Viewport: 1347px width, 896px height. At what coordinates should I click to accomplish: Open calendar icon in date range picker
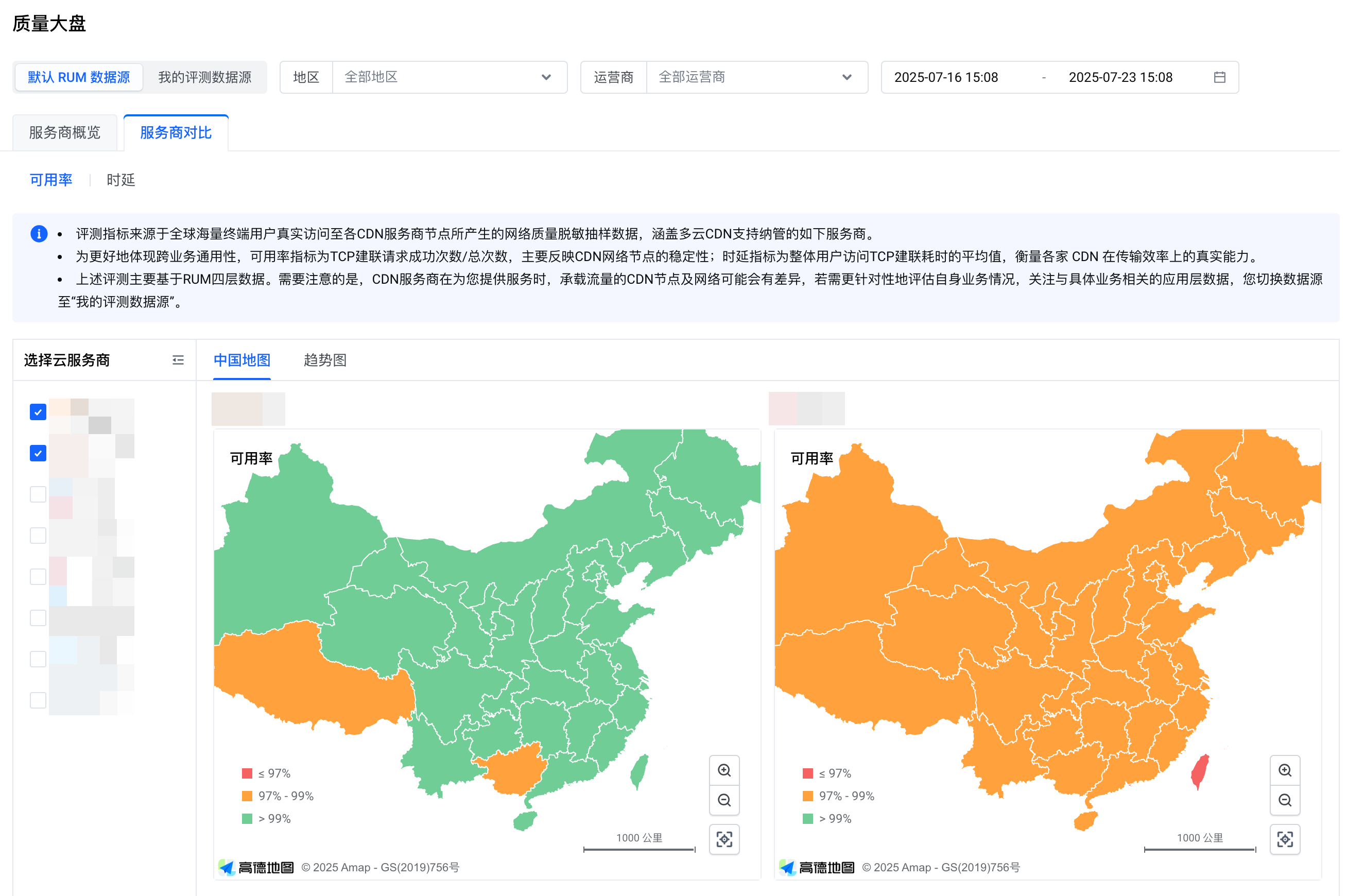coord(1219,77)
